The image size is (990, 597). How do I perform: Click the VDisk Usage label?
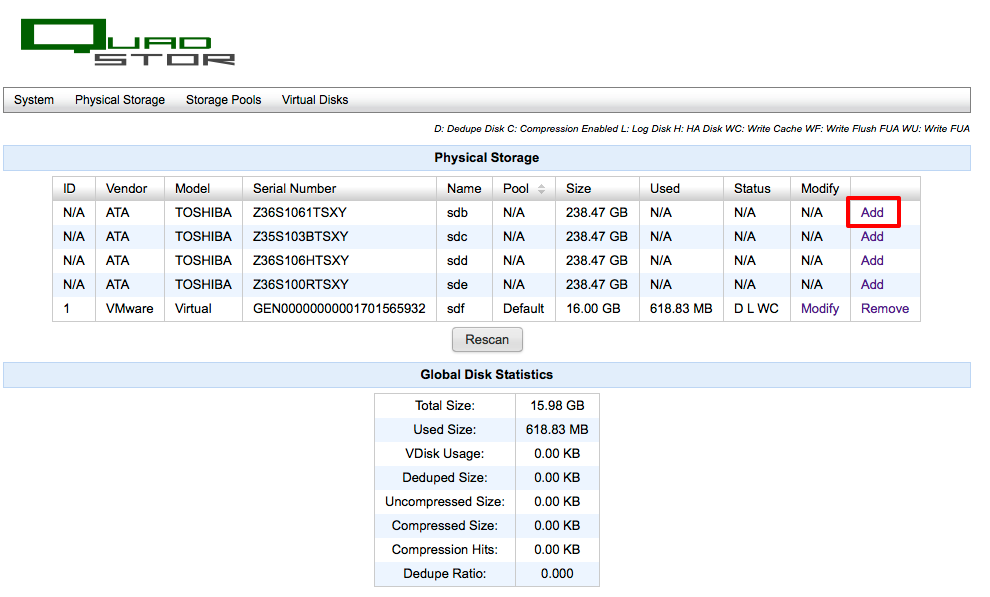tap(444, 454)
